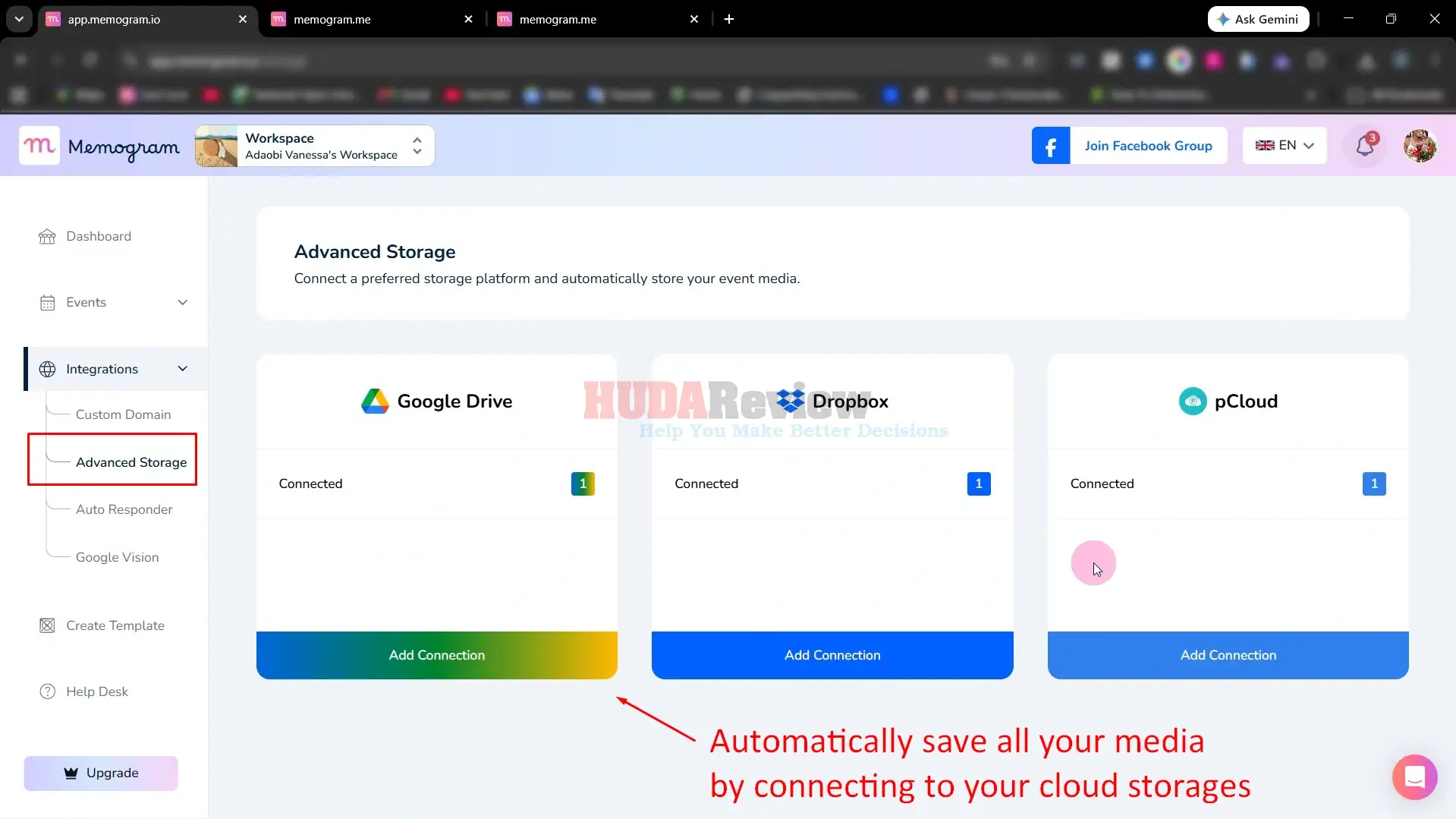Screen dimensions: 1456x819
Task: Click the Google Drive card title
Action: (454, 401)
